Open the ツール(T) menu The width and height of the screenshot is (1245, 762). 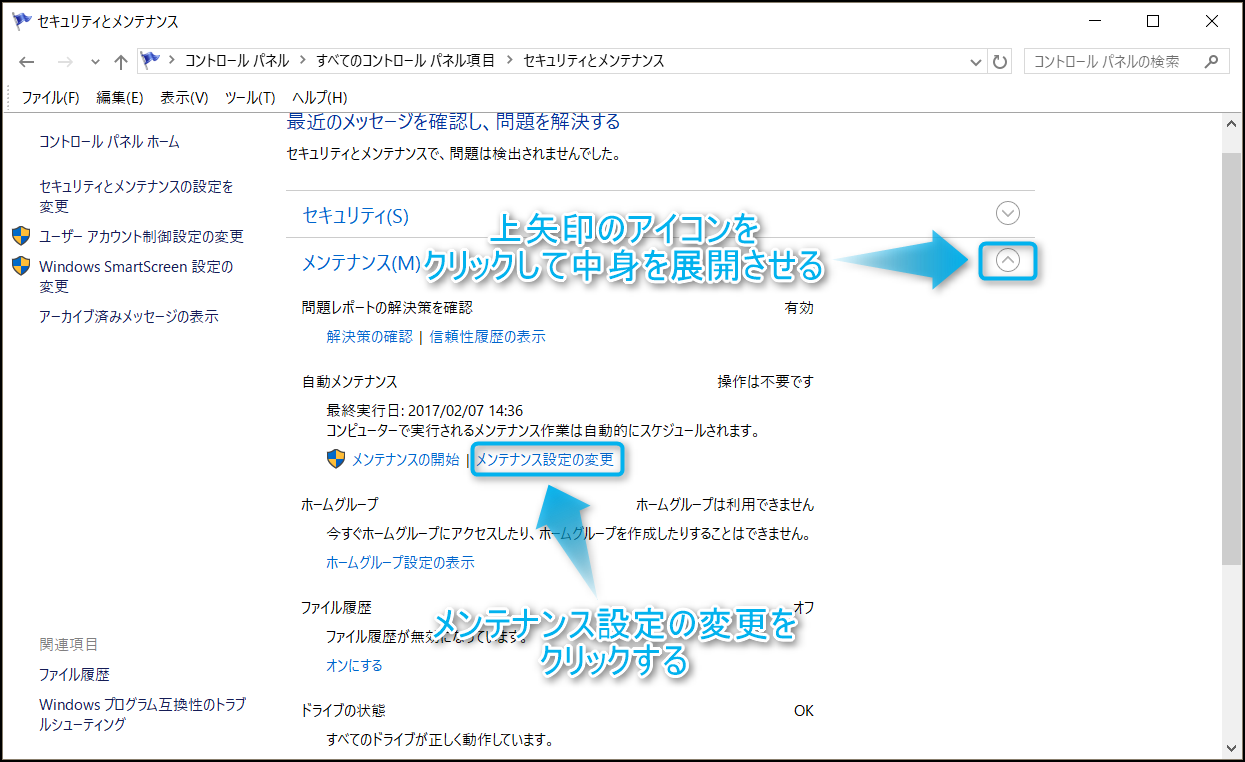click(x=250, y=97)
